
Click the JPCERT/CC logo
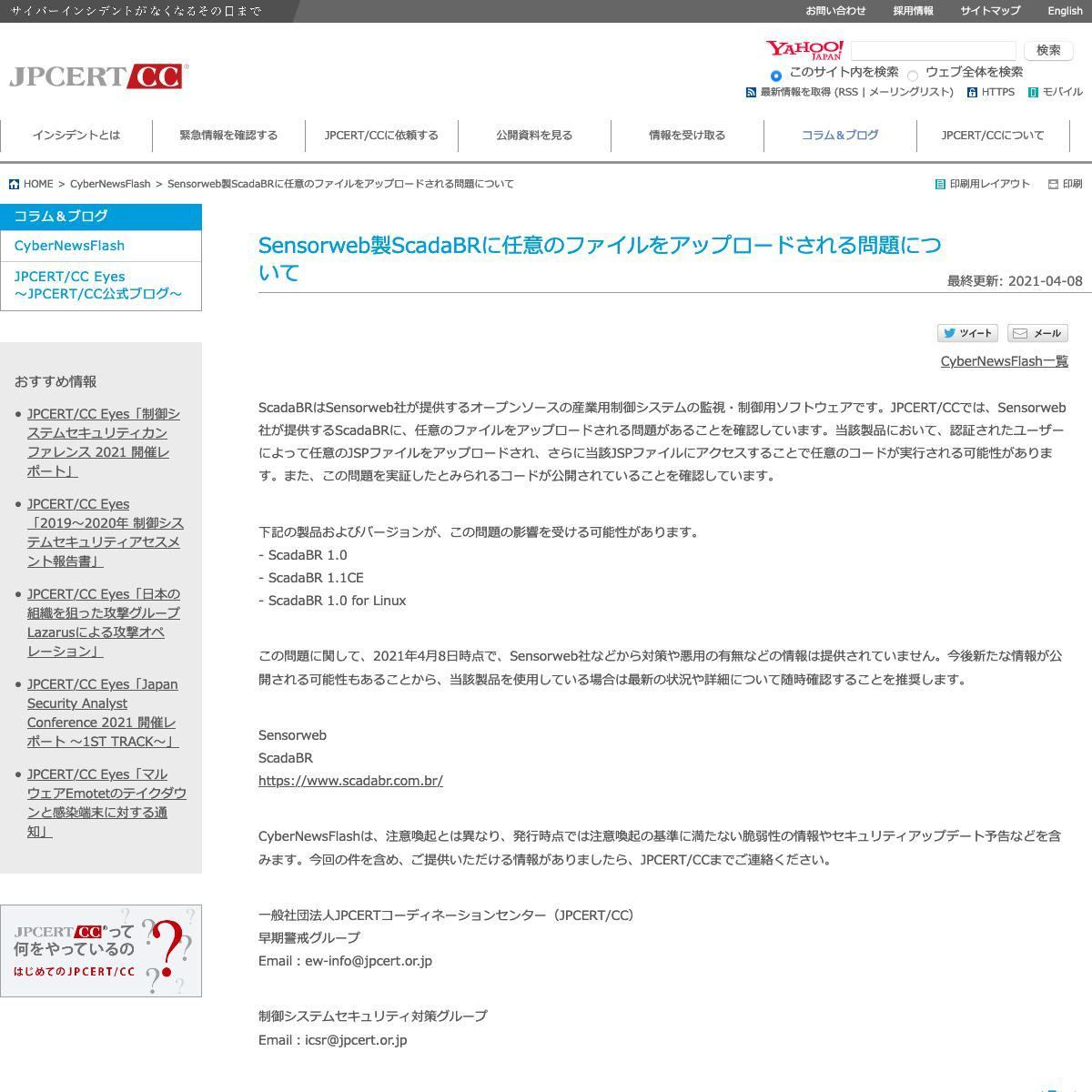pos(98,76)
